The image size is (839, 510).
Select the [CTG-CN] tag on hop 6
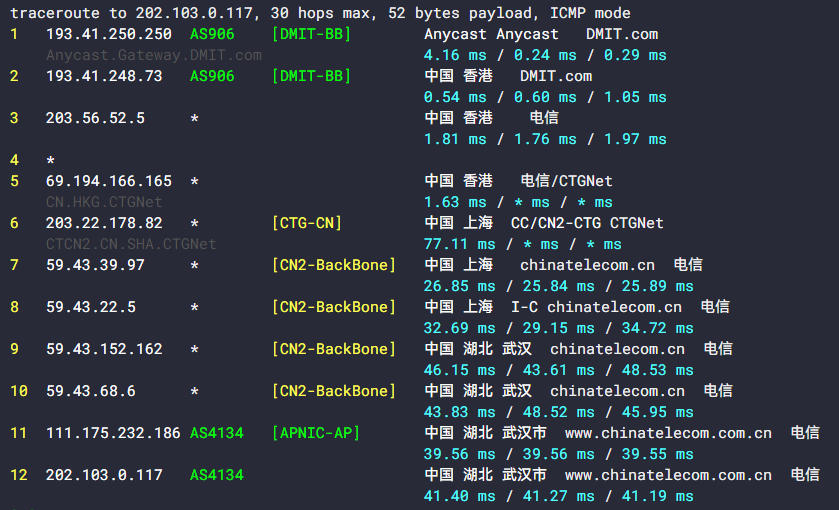pyautogui.click(x=307, y=223)
